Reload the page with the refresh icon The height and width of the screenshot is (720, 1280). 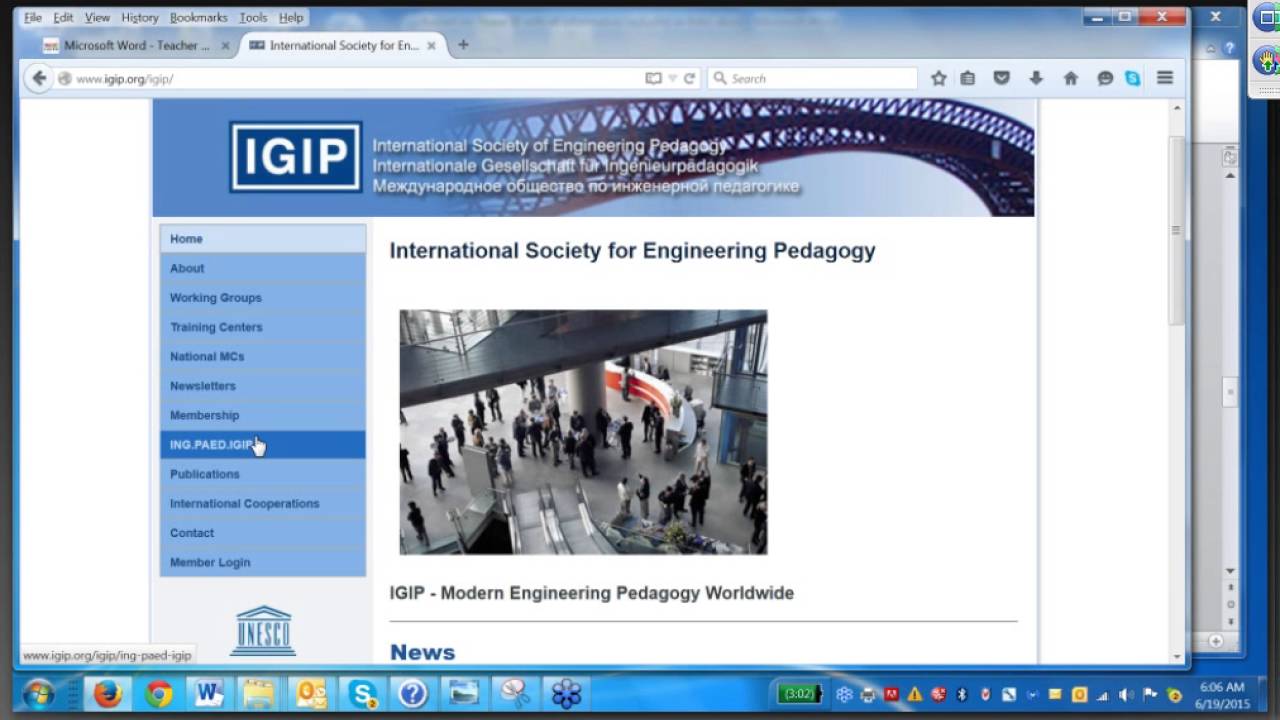tap(689, 78)
